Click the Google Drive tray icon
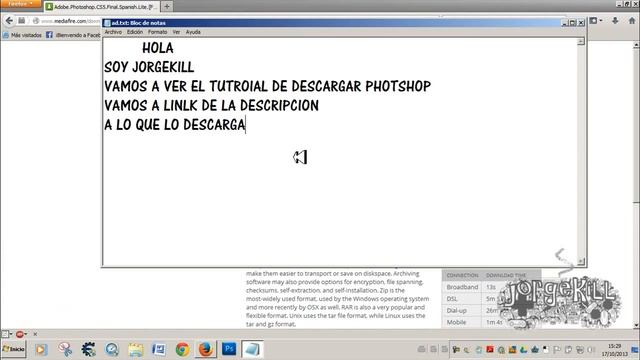This screenshot has height=360, width=640. point(524,349)
